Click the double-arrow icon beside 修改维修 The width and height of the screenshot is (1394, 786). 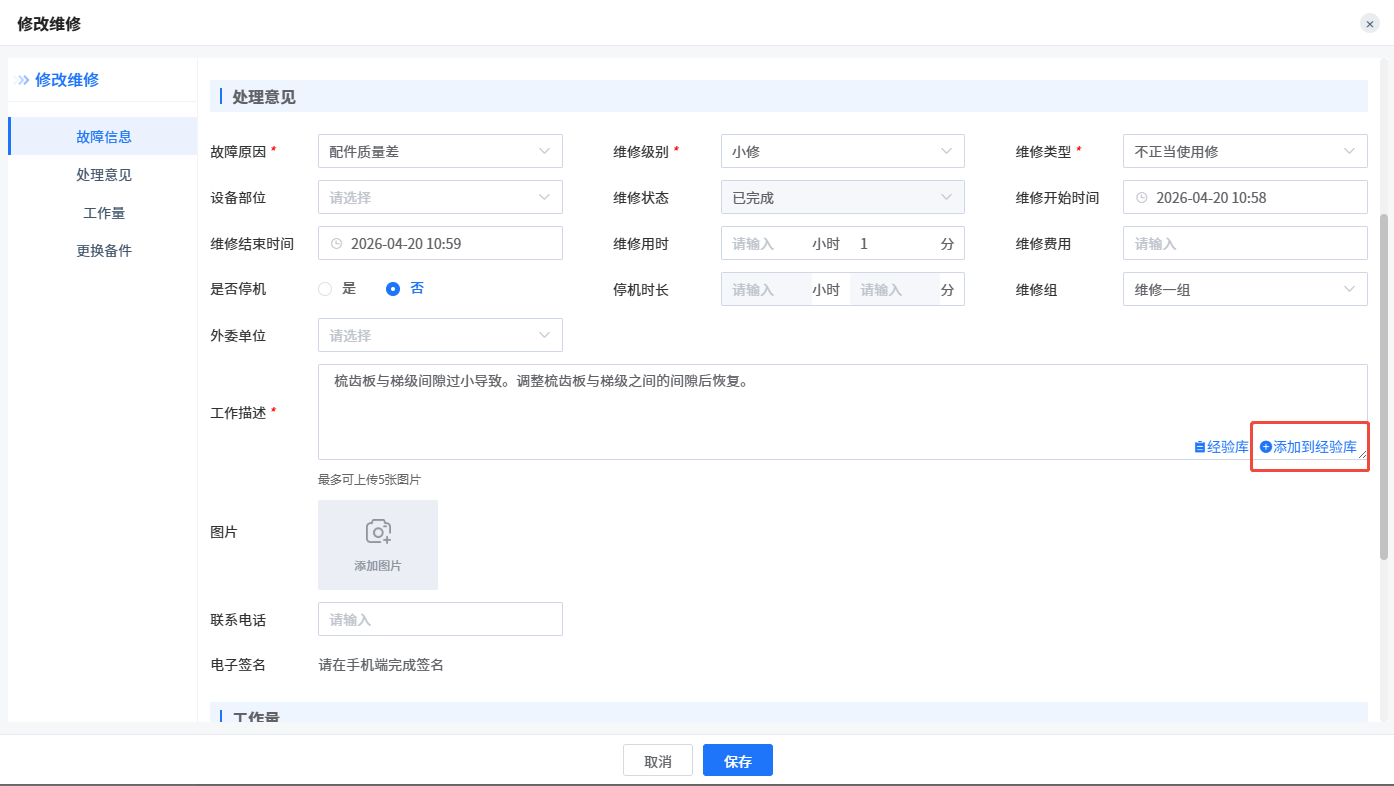pyautogui.click(x=23, y=80)
